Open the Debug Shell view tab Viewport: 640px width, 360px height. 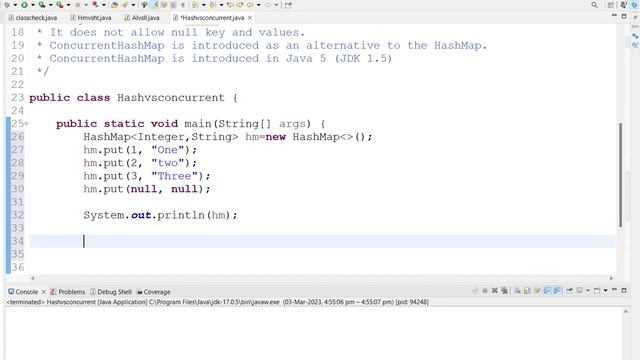tap(111, 292)
